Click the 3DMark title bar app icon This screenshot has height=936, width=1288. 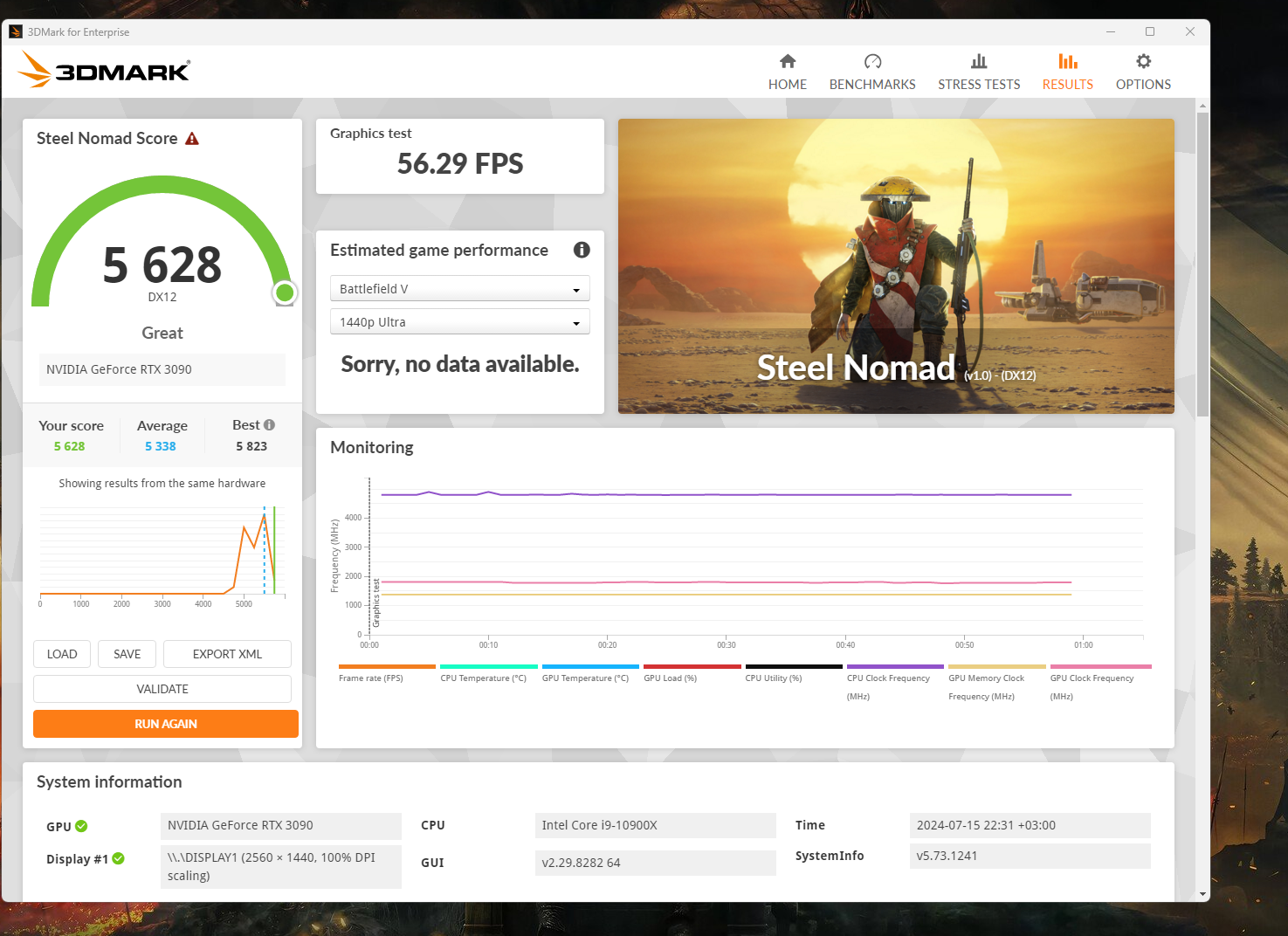point(16,32)
